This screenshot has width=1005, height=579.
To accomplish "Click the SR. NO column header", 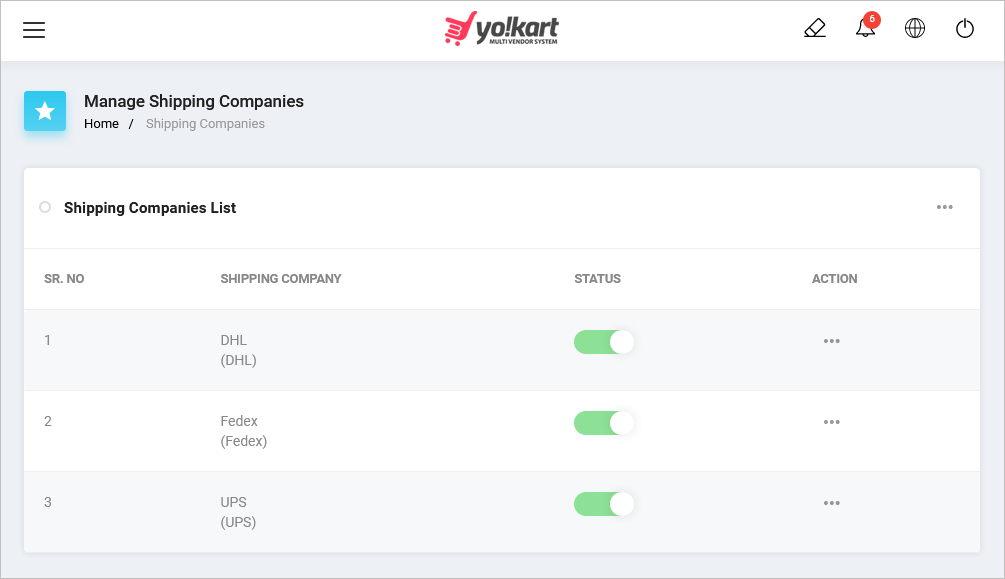I will [x=64, y=279].
